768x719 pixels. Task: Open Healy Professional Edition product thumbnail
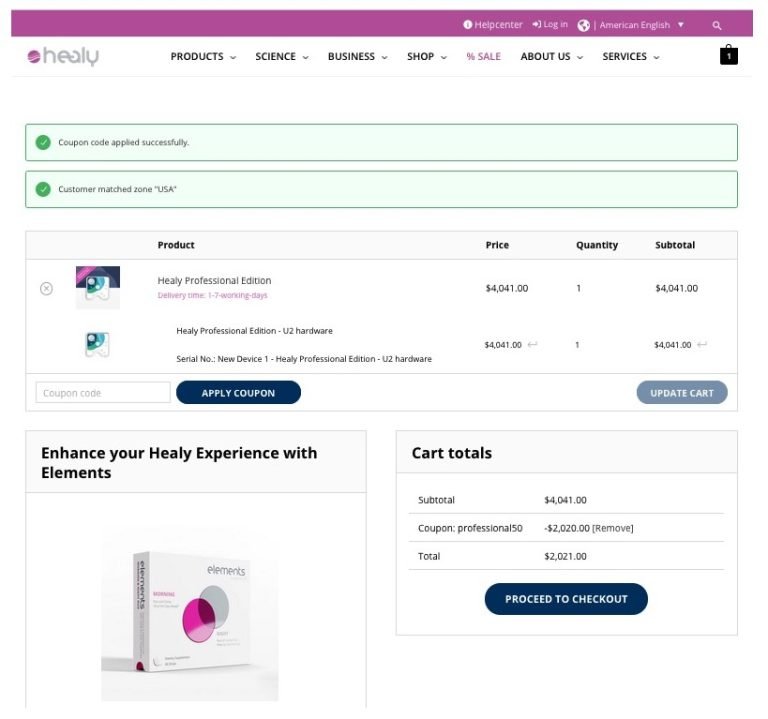pyautogui.click(x=98, y=288)
